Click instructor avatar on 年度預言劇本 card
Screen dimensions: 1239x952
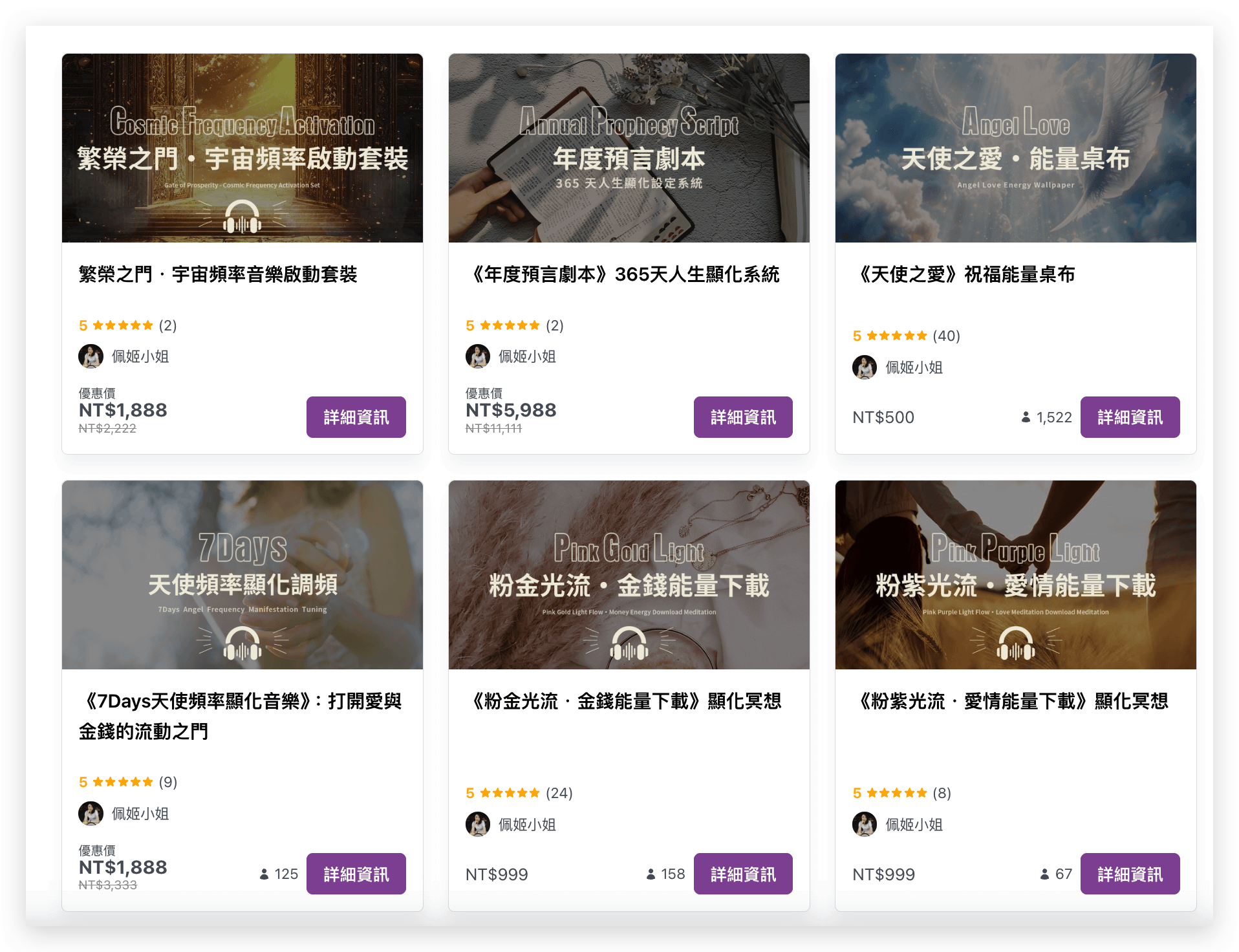(x=477, y=356)
